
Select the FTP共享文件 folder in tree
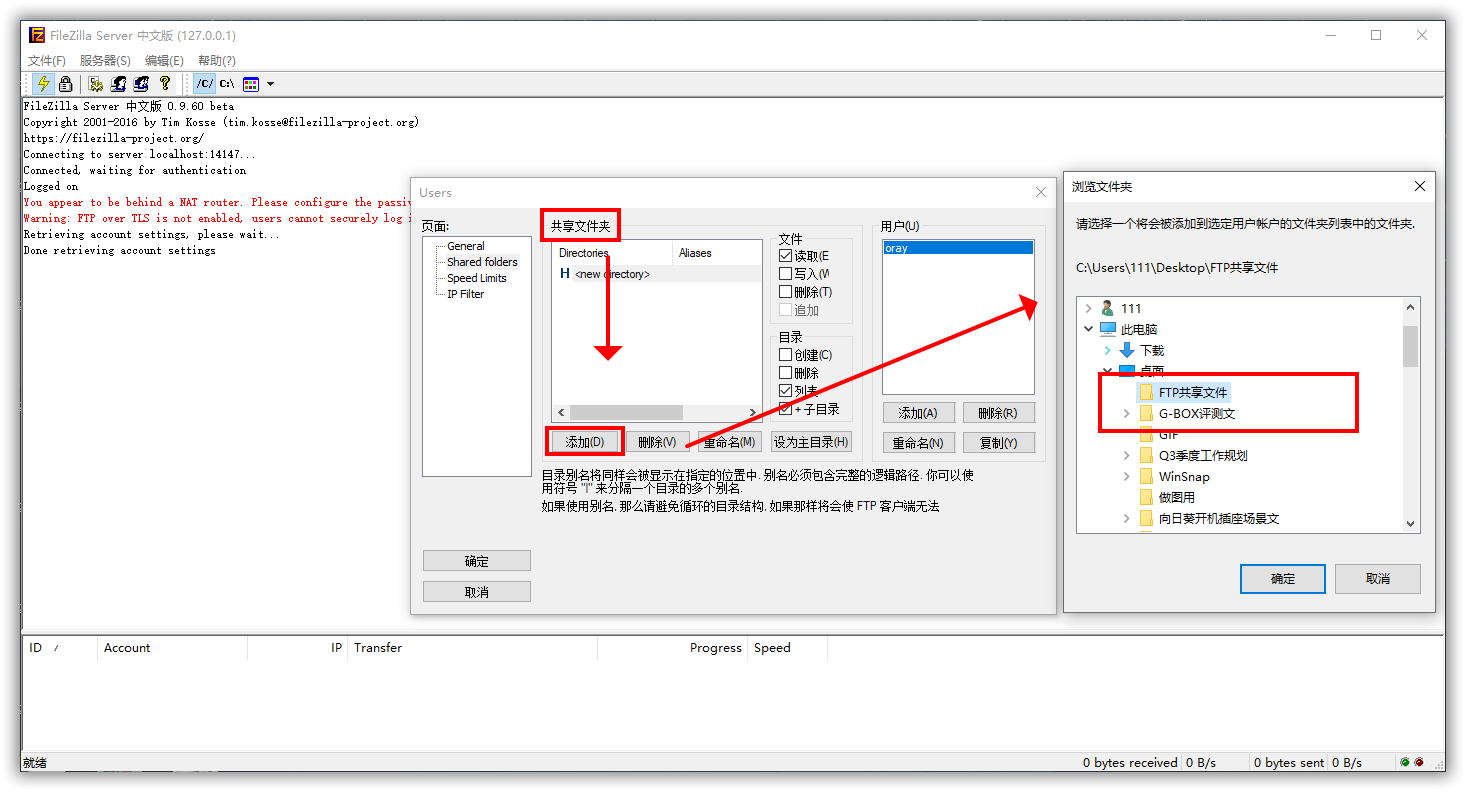(x=1193, y=392)
